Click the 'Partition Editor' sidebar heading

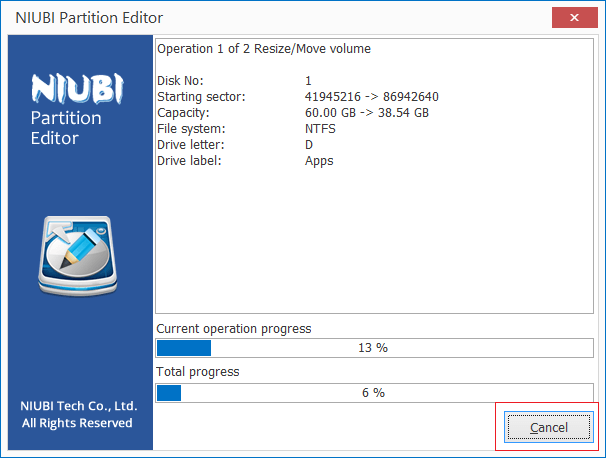(66, 128)
